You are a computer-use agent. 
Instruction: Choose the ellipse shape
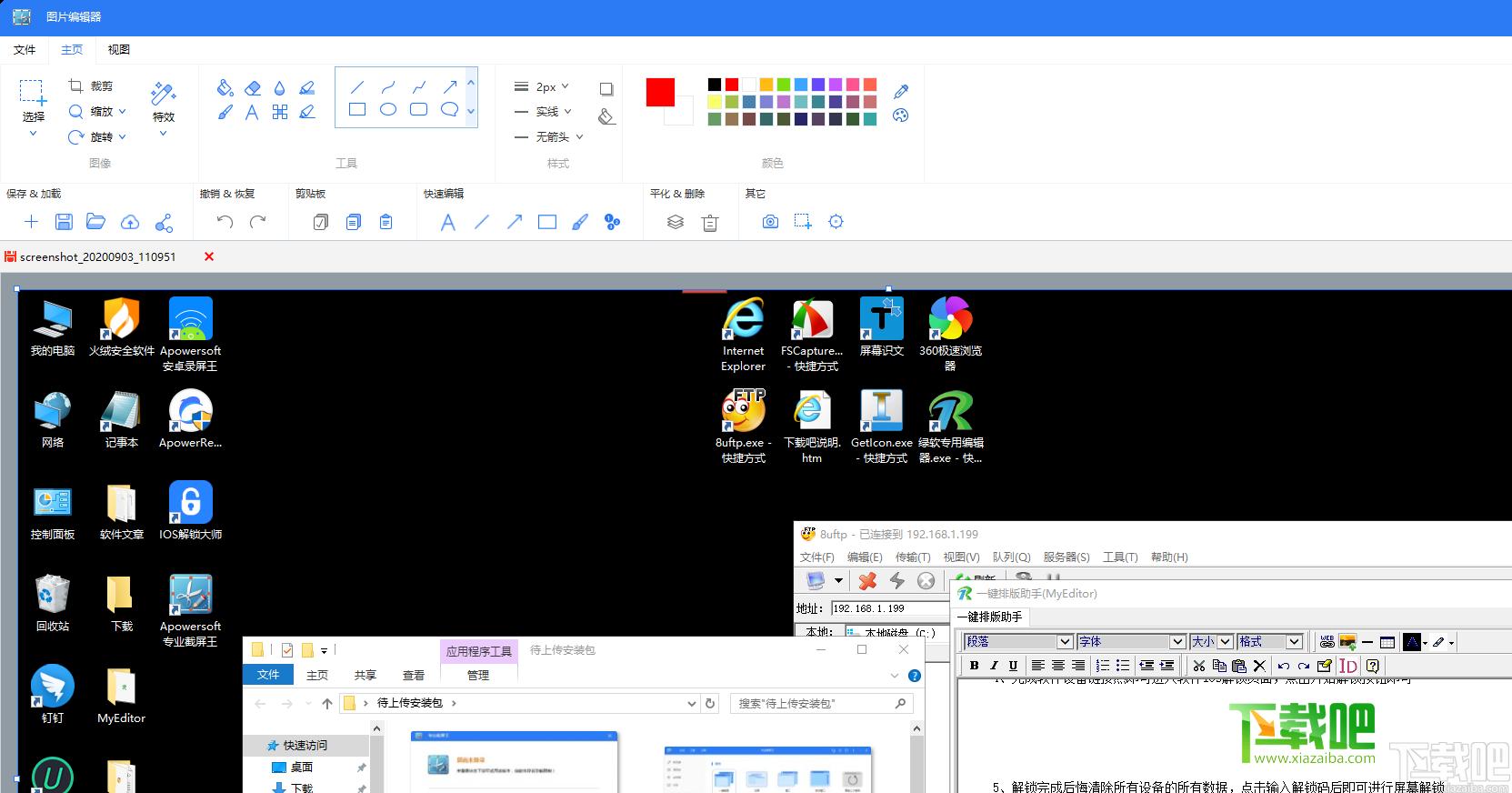click(388, 109)
